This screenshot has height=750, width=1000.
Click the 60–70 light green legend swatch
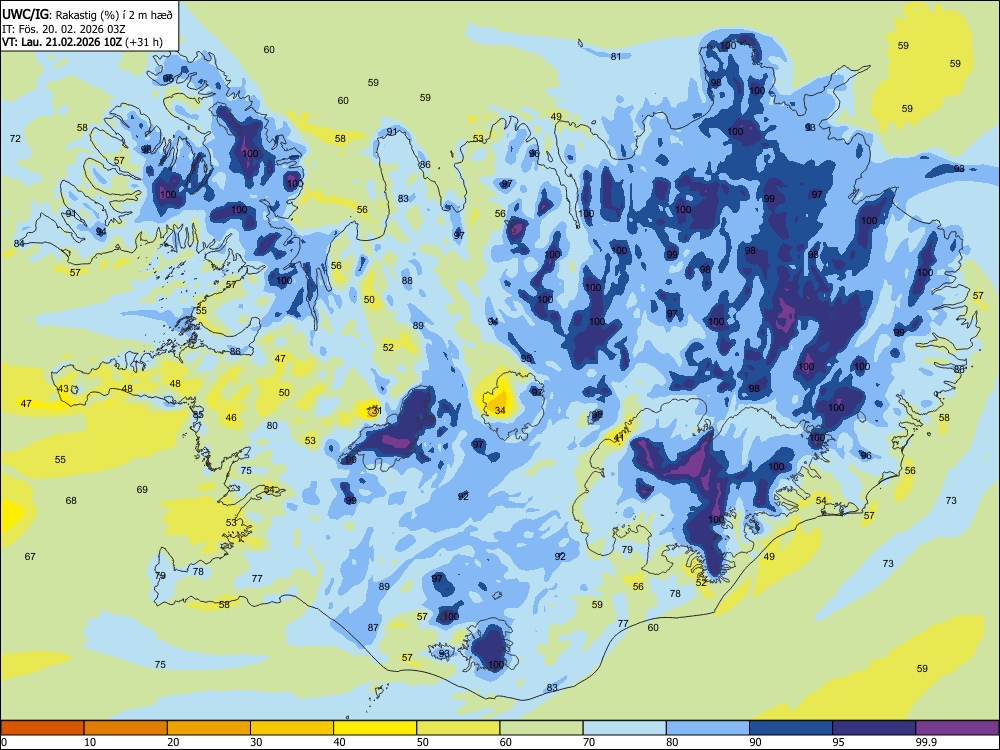[x=541, y=728]
